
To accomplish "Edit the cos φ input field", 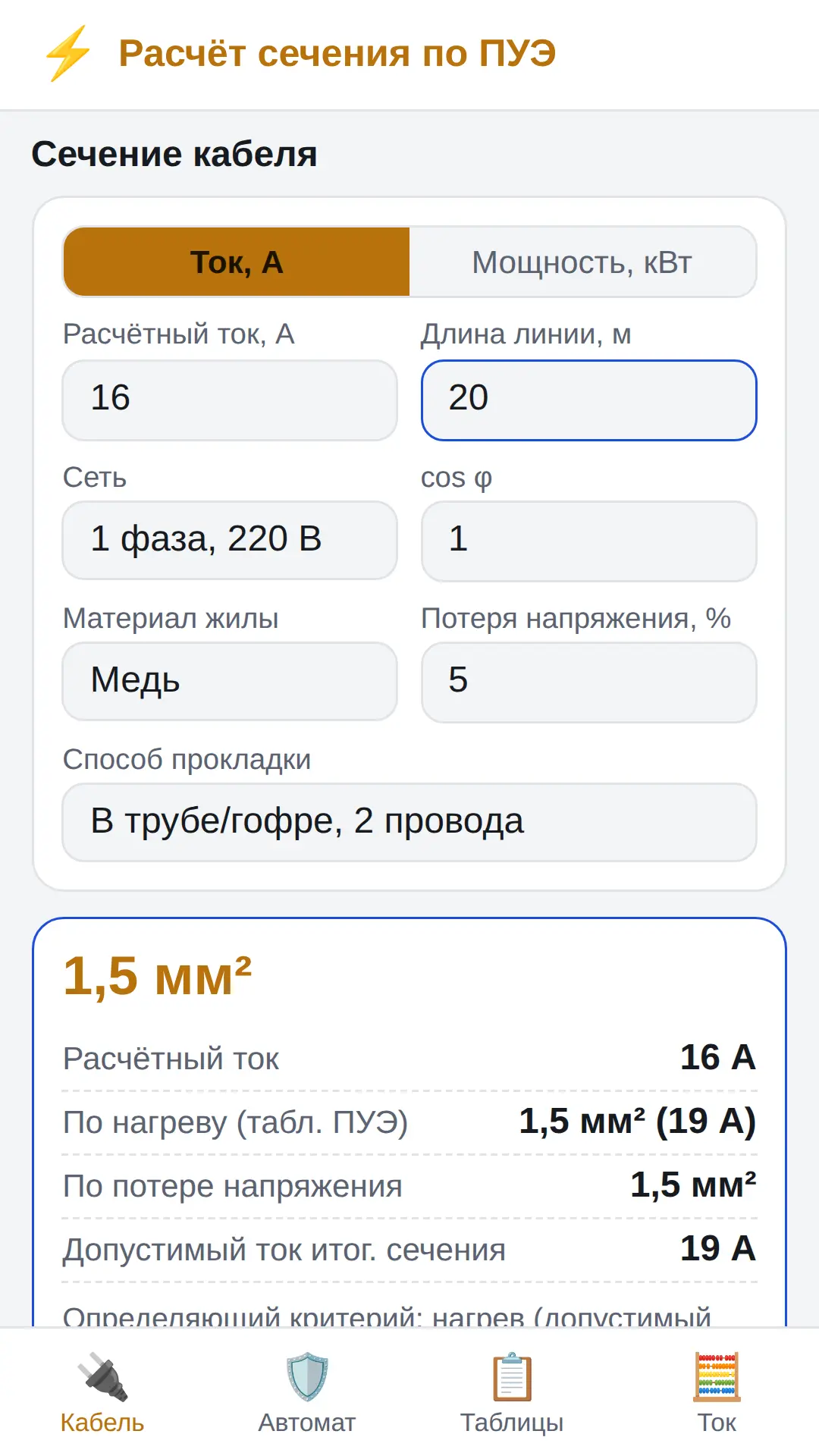I will coord(589,541).
